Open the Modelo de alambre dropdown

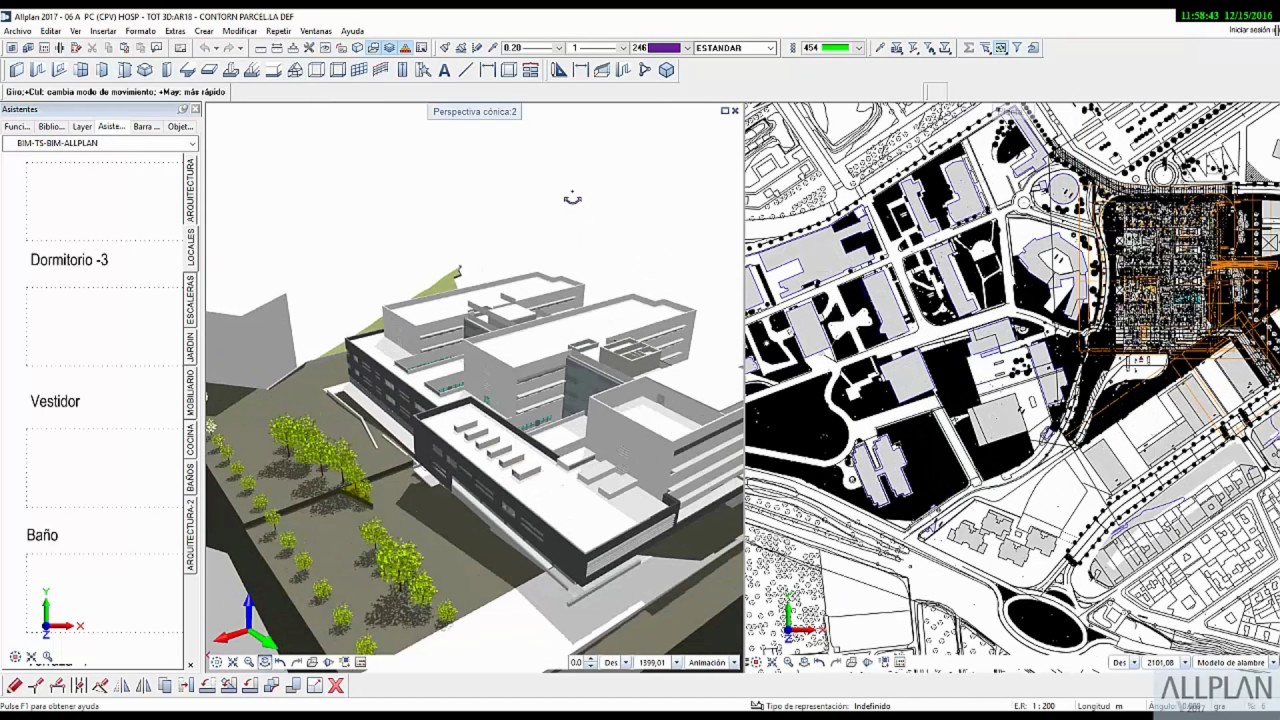(1273, 662)
